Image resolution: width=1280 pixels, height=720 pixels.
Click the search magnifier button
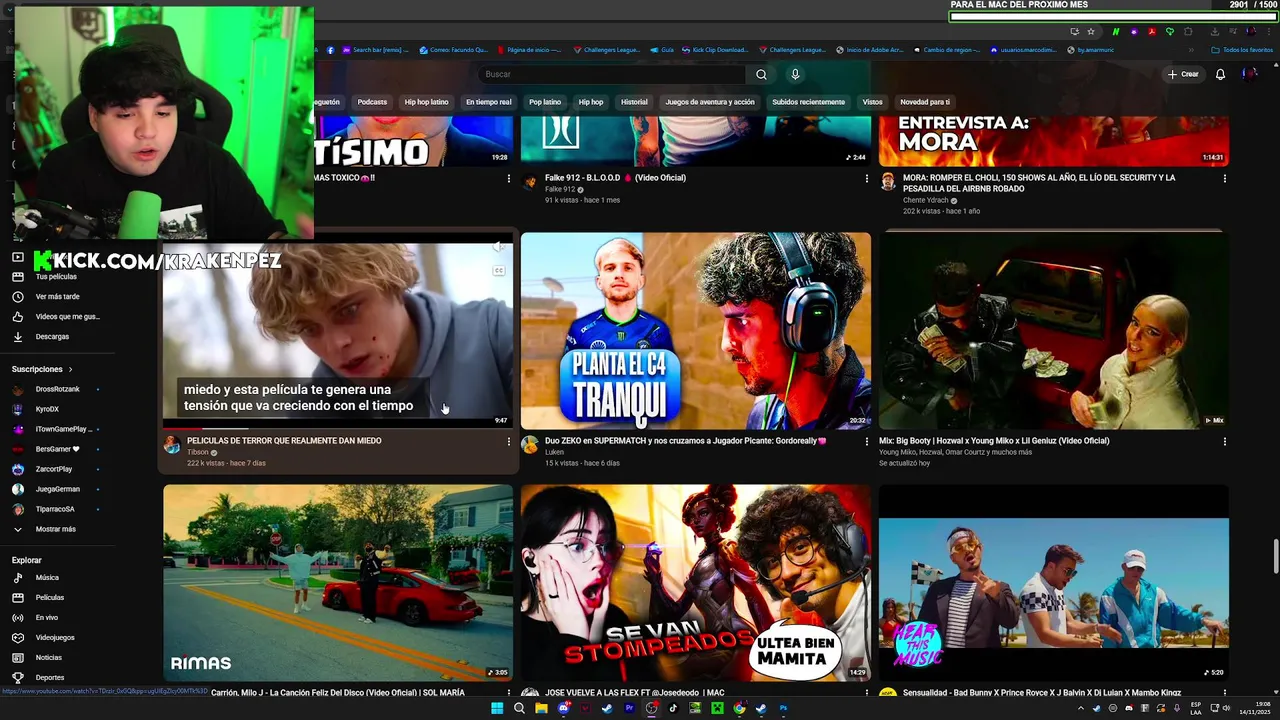761,74
